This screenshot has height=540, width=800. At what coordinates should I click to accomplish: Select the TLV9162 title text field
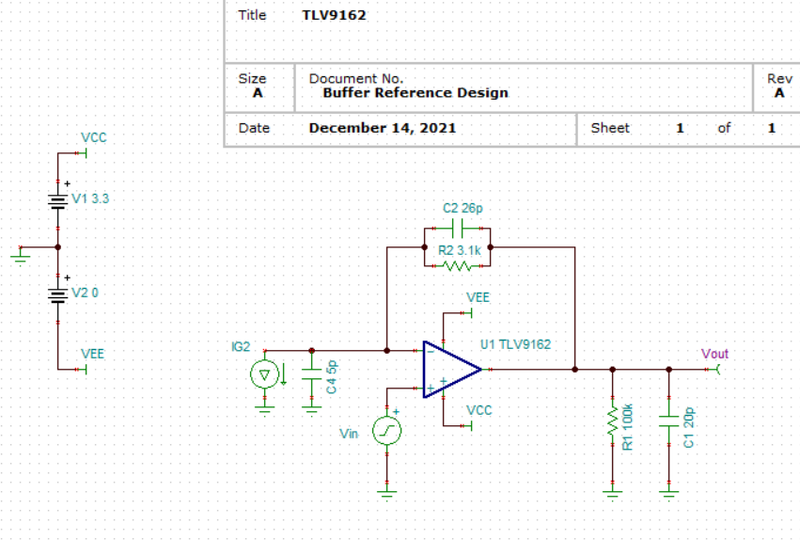[x=334, y=15]
